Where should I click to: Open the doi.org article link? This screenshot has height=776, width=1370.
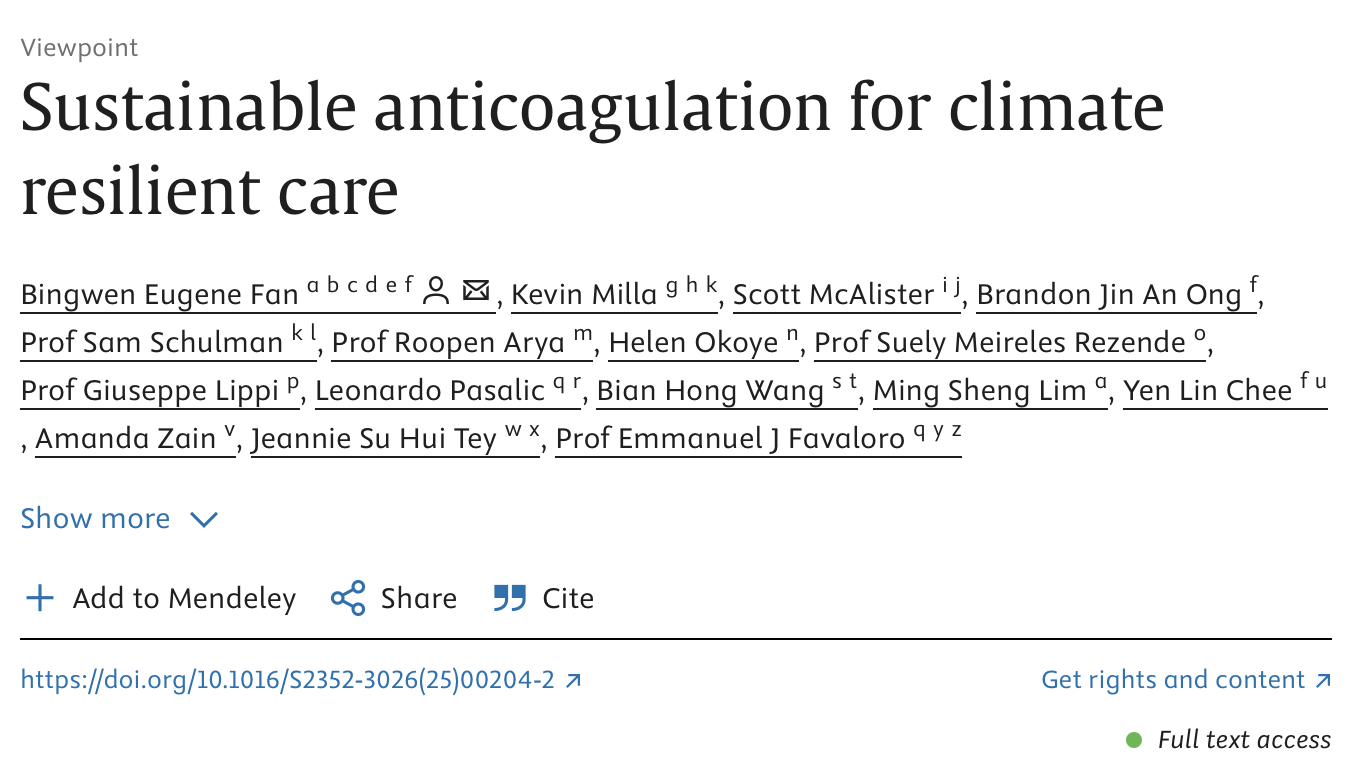click(288, 681)
